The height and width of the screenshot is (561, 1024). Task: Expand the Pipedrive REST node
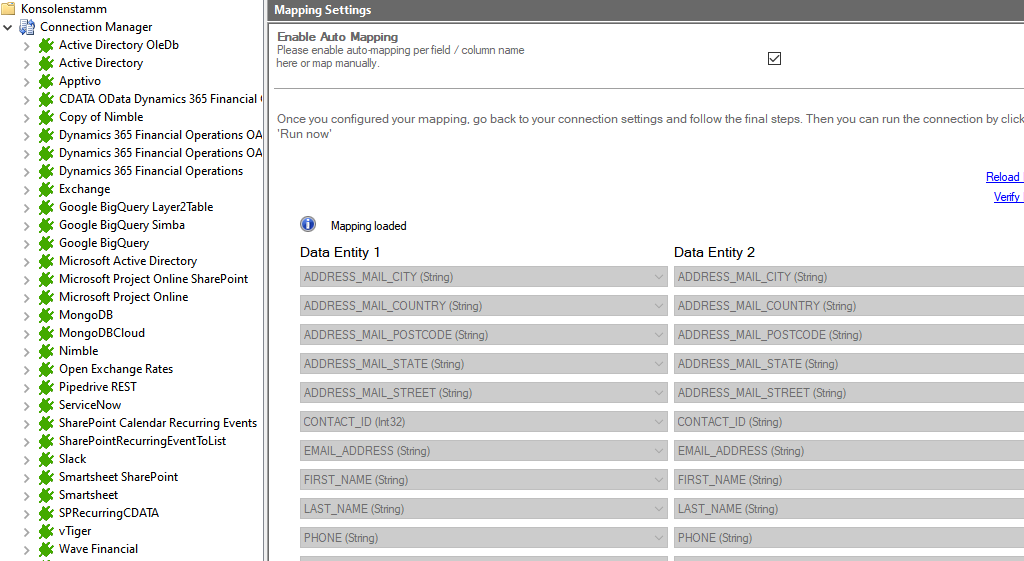point(26,387)
